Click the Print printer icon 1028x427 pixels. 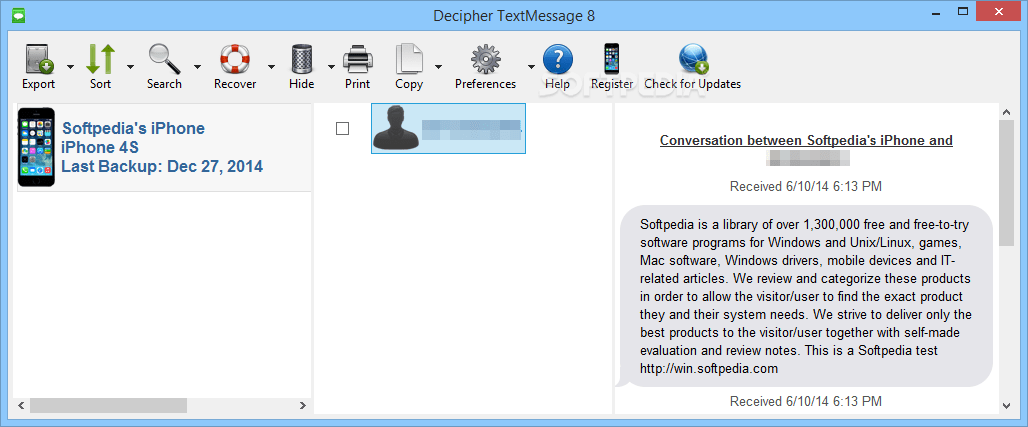click(358, 59)
